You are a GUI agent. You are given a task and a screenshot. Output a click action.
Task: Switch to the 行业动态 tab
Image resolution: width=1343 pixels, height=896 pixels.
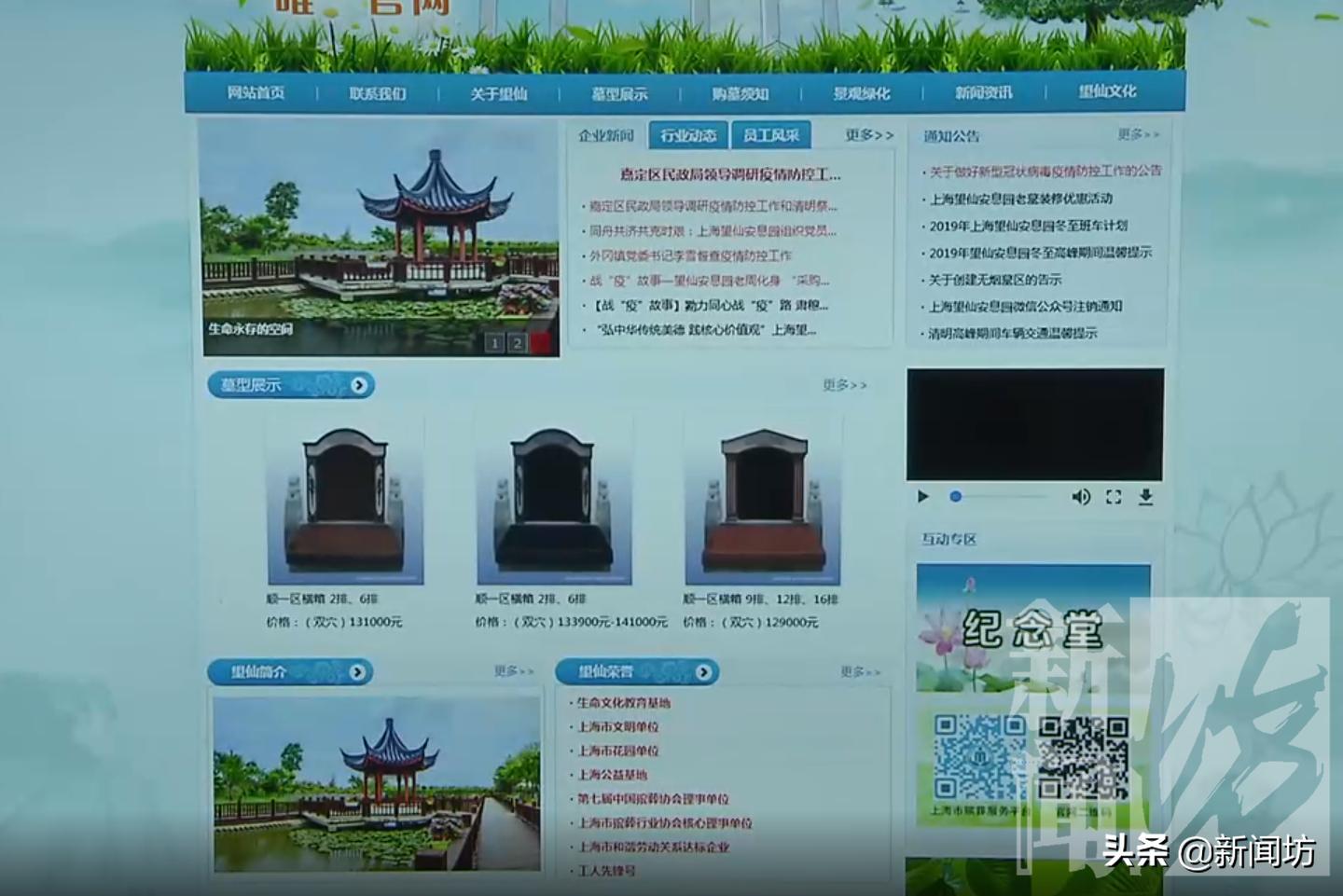pos(691,134)
